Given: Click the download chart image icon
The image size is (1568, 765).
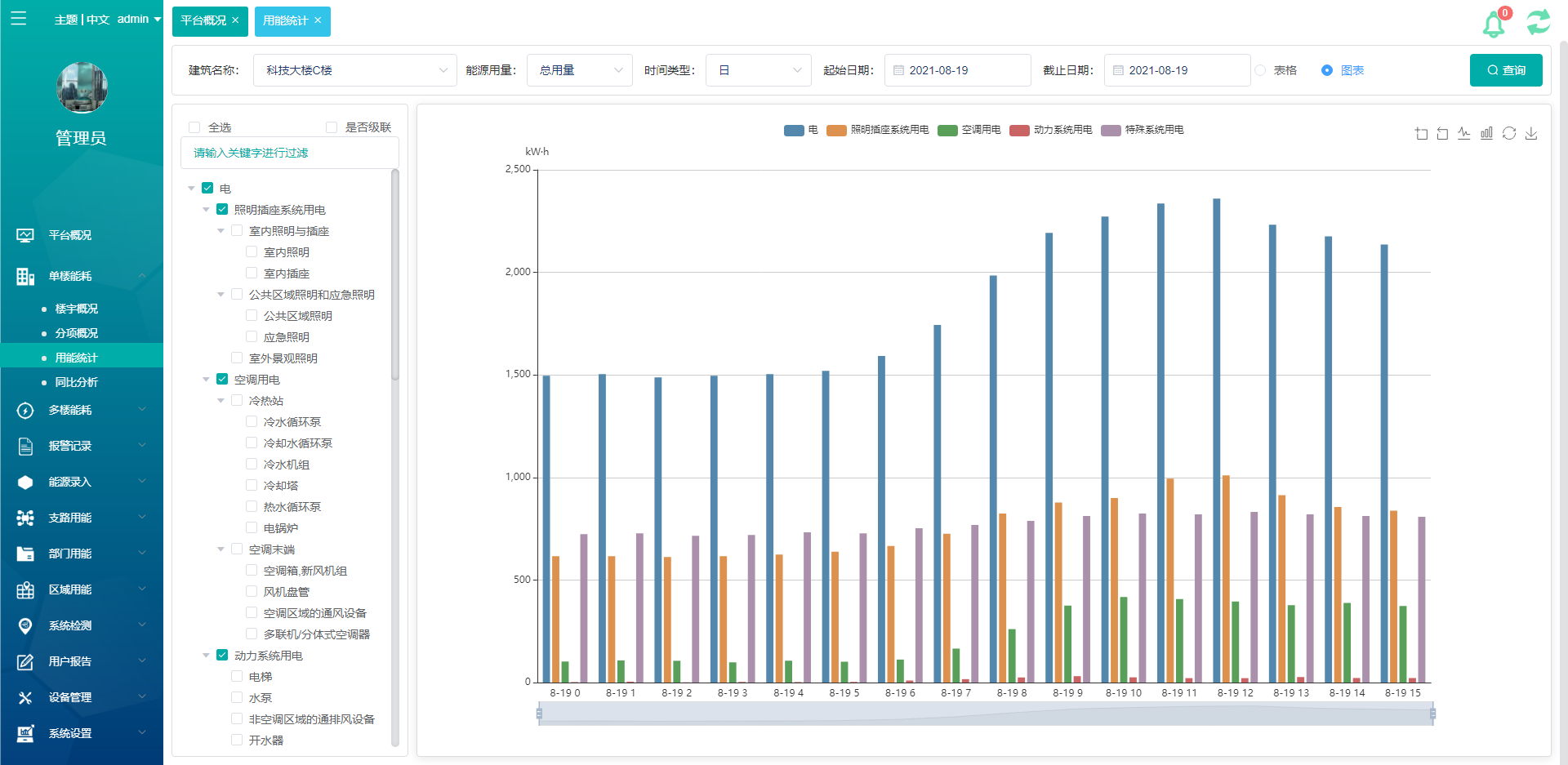Looking at the screenshot, I should pos(1532,133).
